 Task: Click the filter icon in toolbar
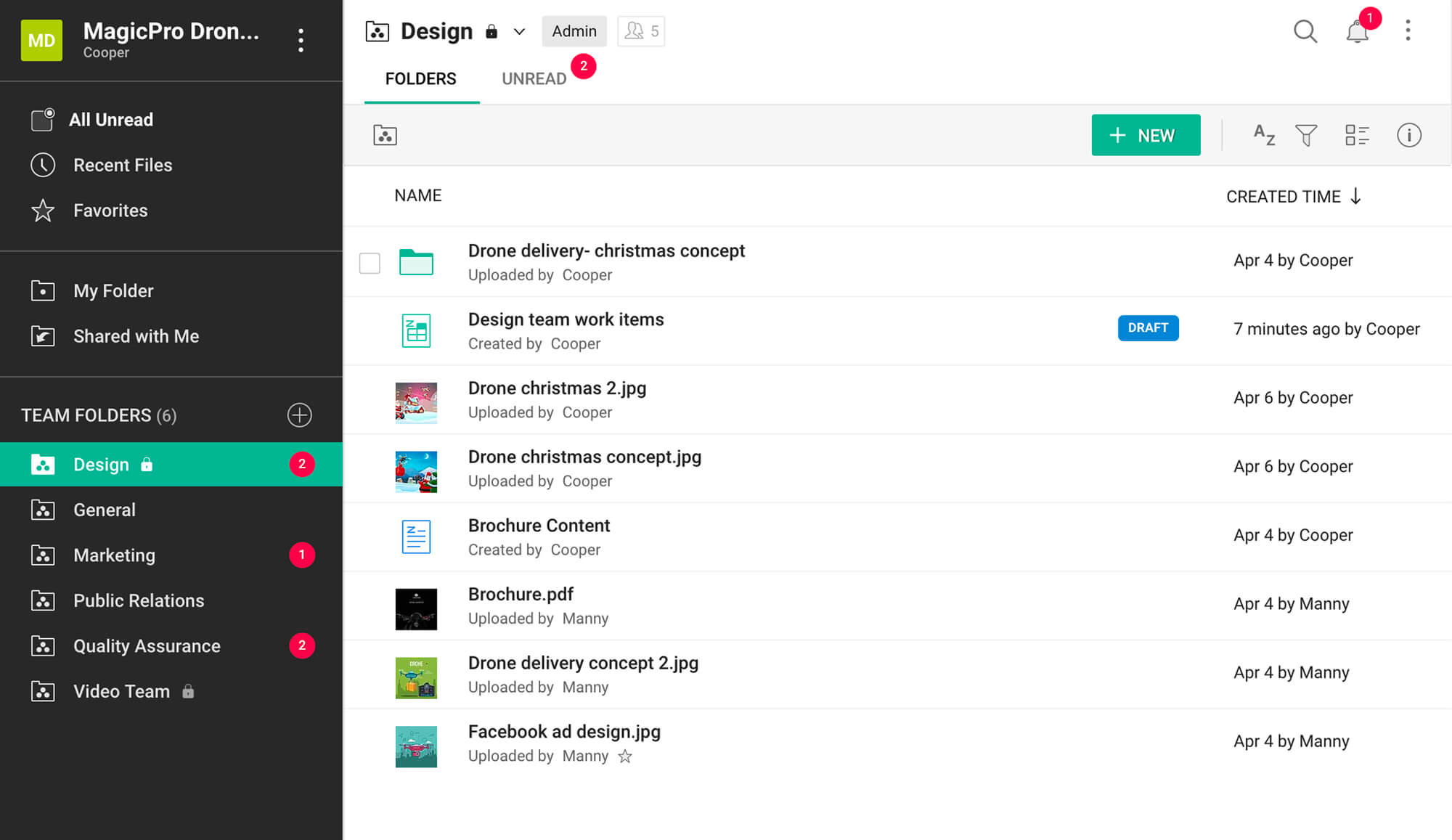(1307, 135)
